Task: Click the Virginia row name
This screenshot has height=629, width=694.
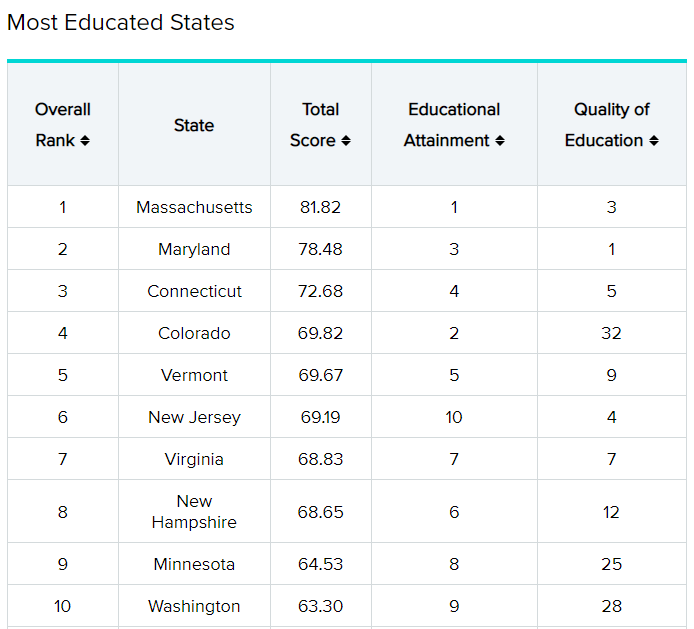Action: 194,459
